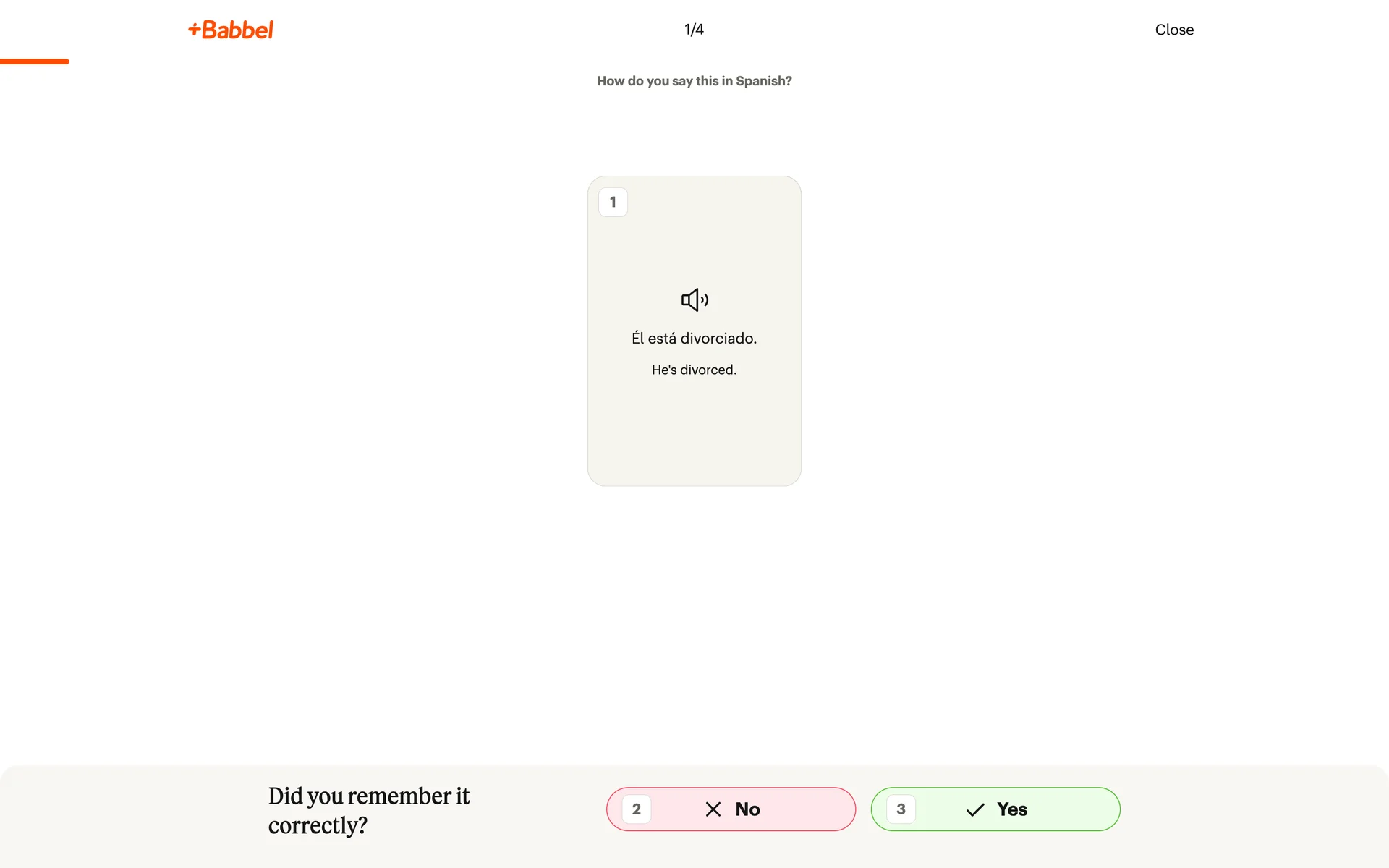Select the phrase "Él está divorciado."

(694, 339)
